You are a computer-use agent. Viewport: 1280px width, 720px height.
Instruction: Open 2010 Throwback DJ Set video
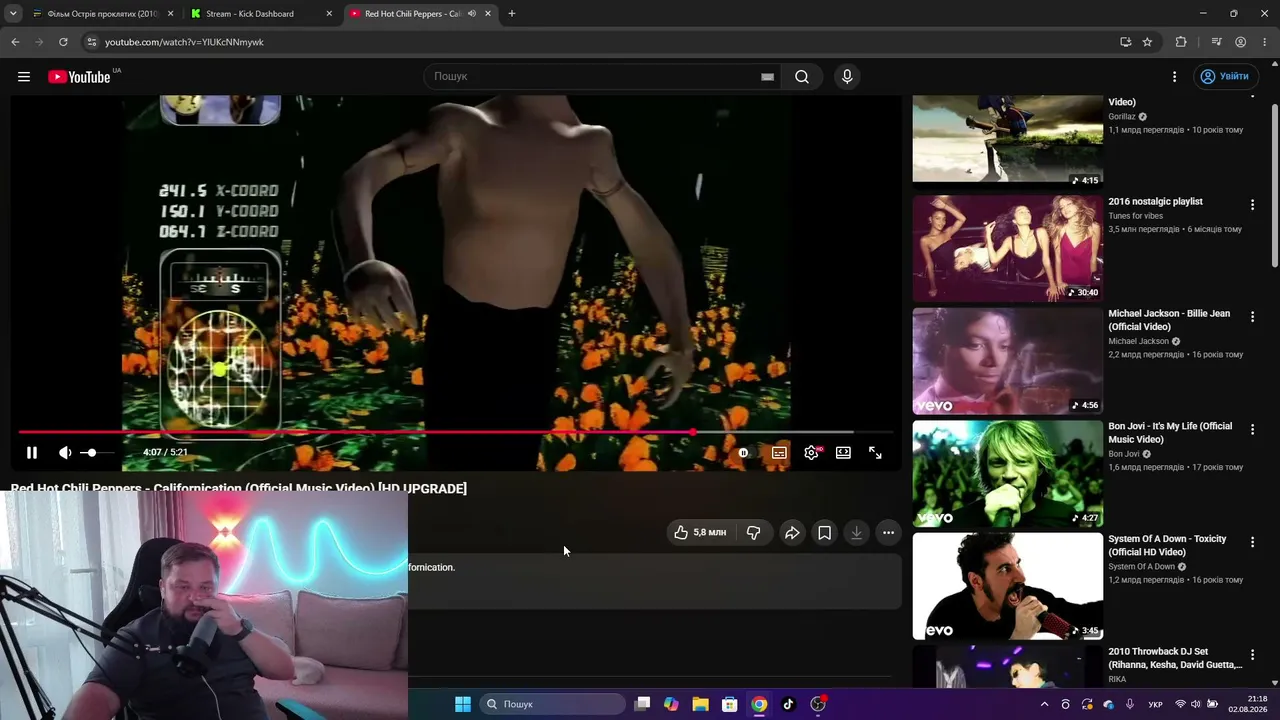pyautogui.click(x=1007, y=667)
